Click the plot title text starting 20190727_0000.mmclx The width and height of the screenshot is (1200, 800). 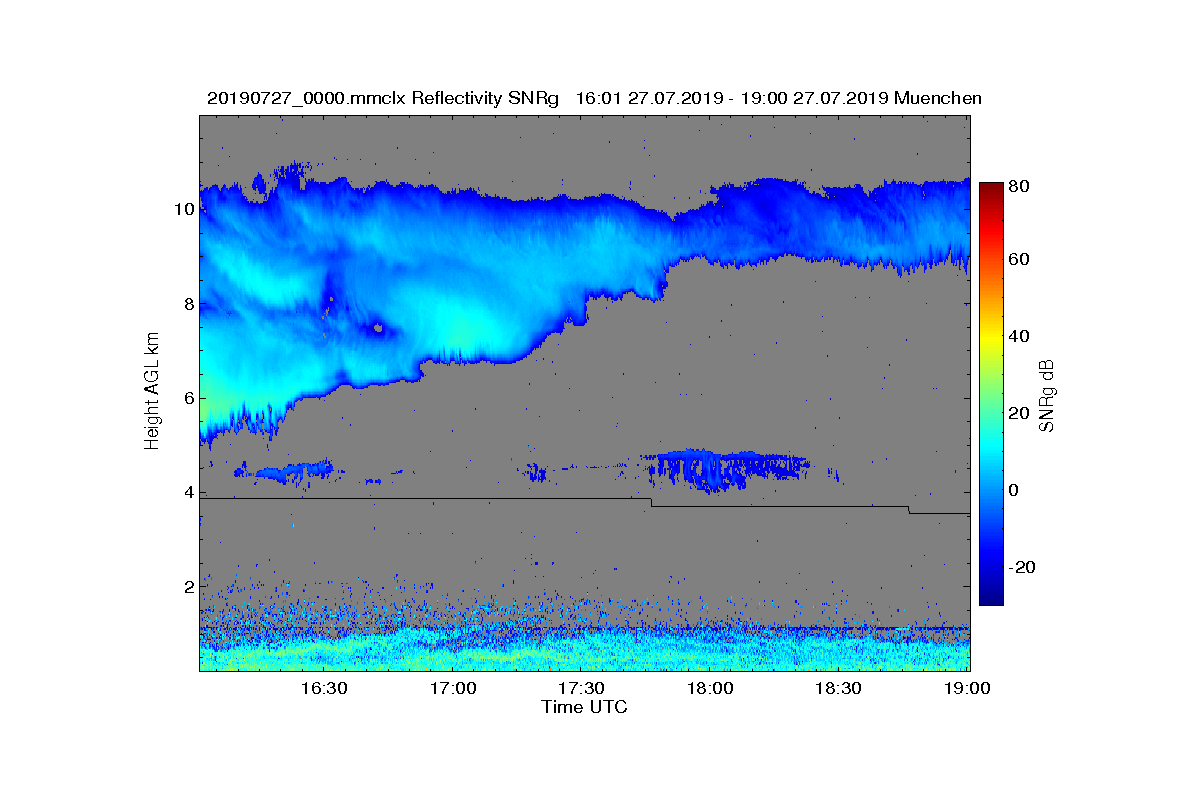(594, 98)
